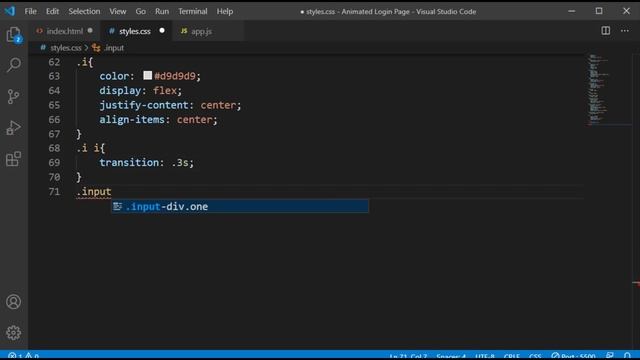Click the '#d9d9d9' hex value text
640x360 pixels.
pyautogui.click(x=175, y=76)
